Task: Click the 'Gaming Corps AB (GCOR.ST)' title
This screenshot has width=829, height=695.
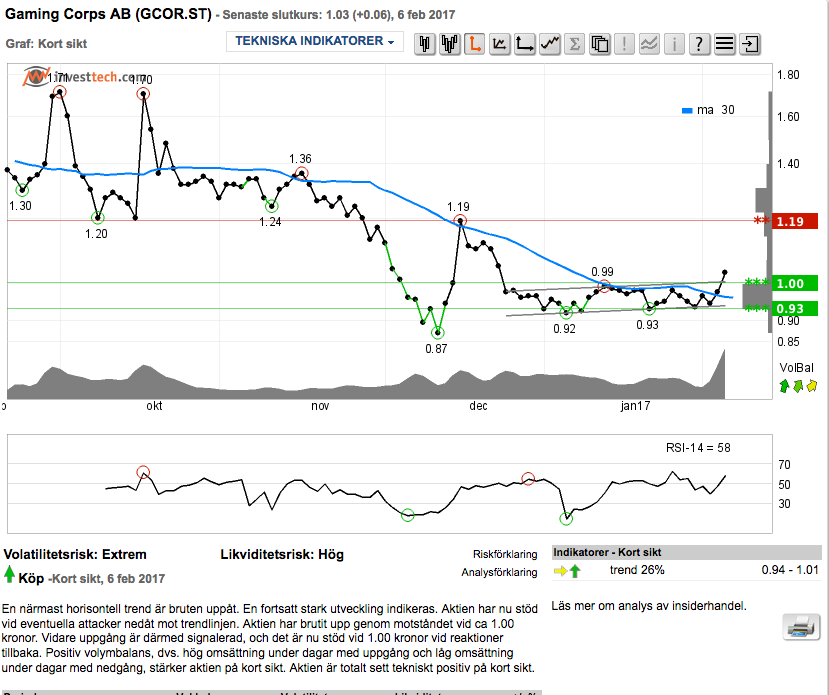Action: point(108,14)
